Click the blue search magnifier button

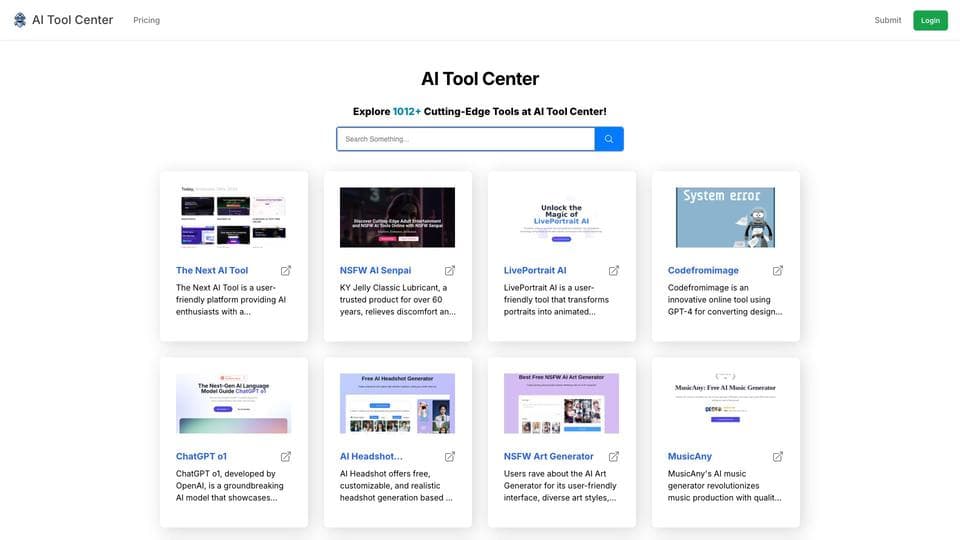[x=609, y=139]
